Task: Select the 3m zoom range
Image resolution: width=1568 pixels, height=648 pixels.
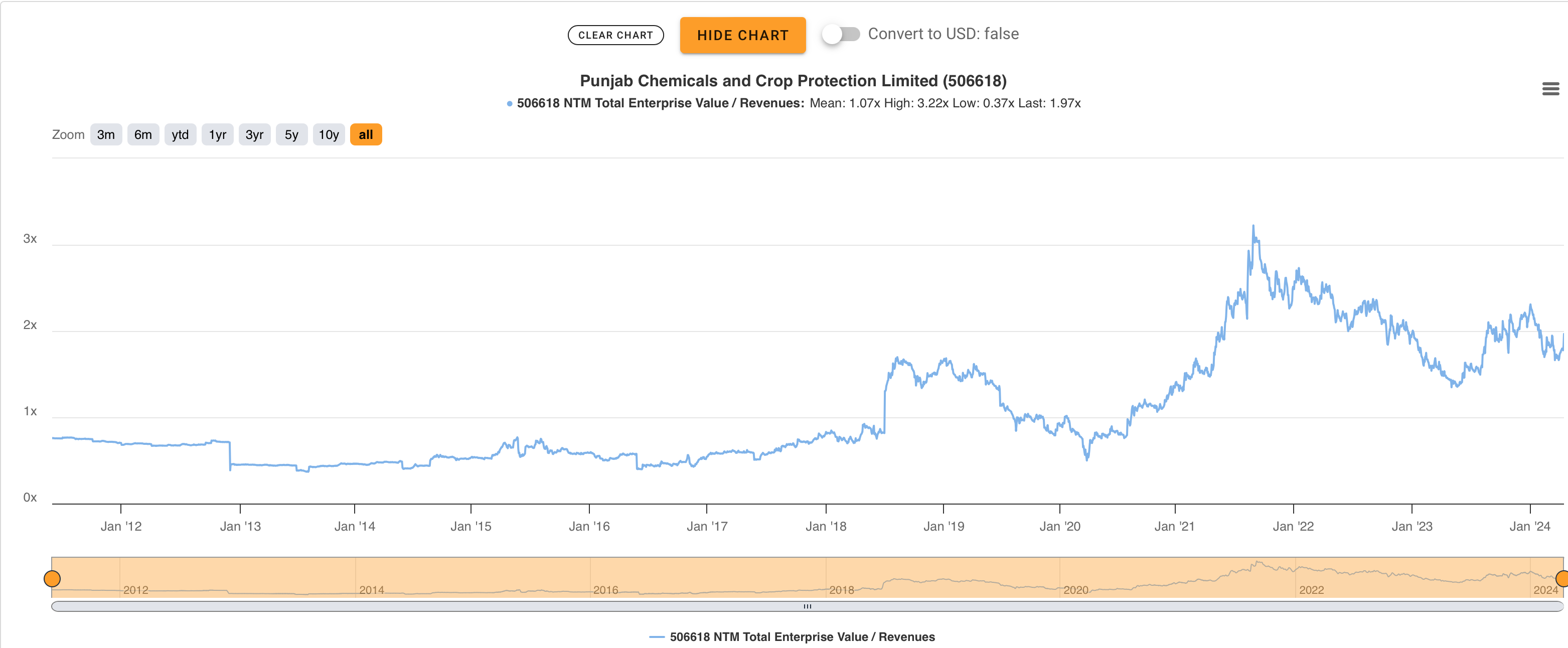Action: 106,134
